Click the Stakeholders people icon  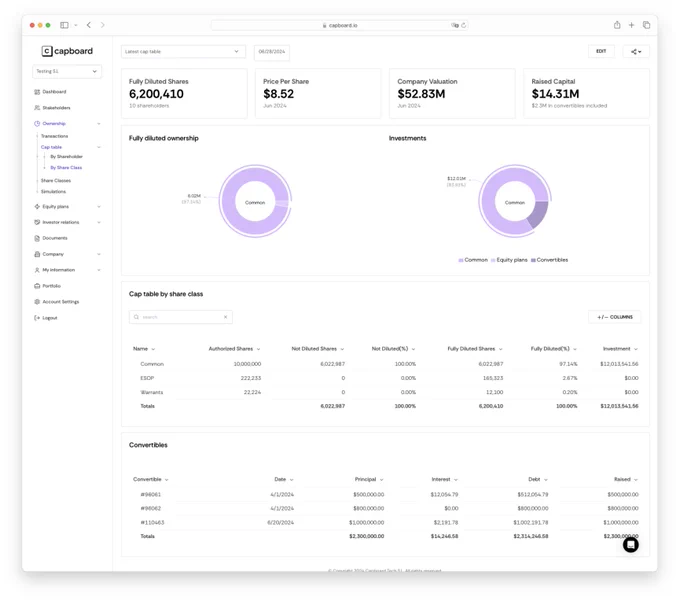[x=37, y=108]
